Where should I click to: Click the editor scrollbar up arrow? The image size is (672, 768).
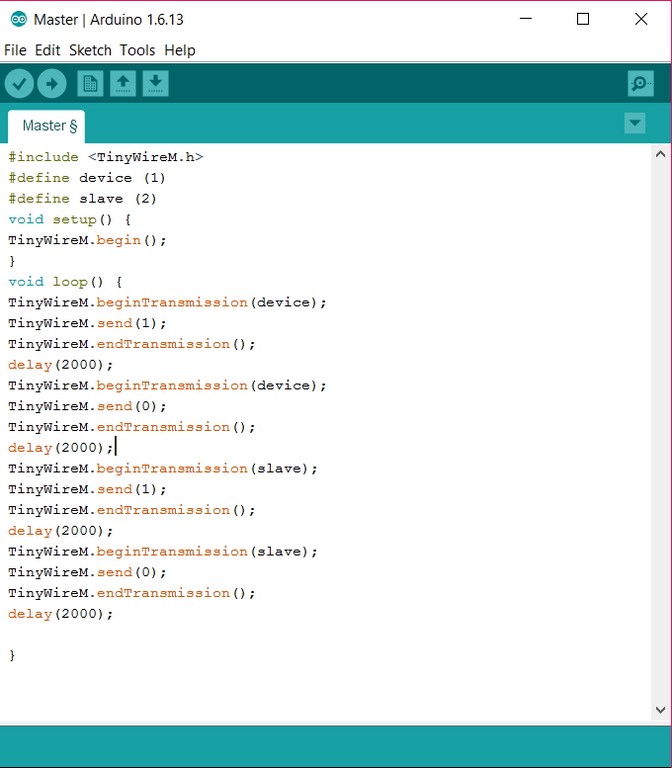(660, 154)
